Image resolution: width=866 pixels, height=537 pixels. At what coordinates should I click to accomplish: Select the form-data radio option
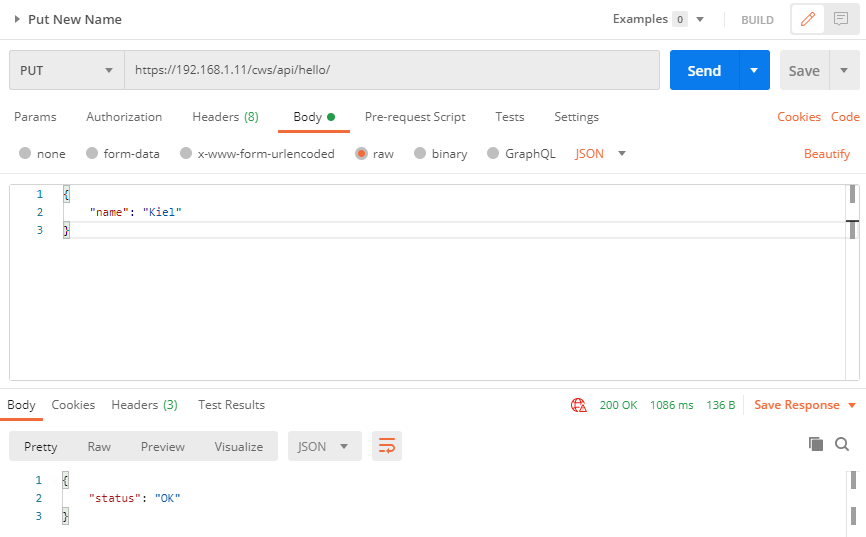pos(92,154)
